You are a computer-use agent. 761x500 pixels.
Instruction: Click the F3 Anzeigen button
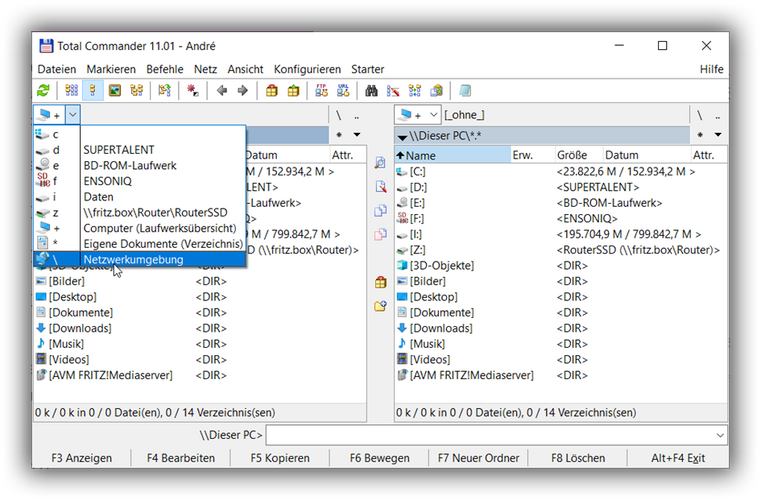tap(82, 458)
